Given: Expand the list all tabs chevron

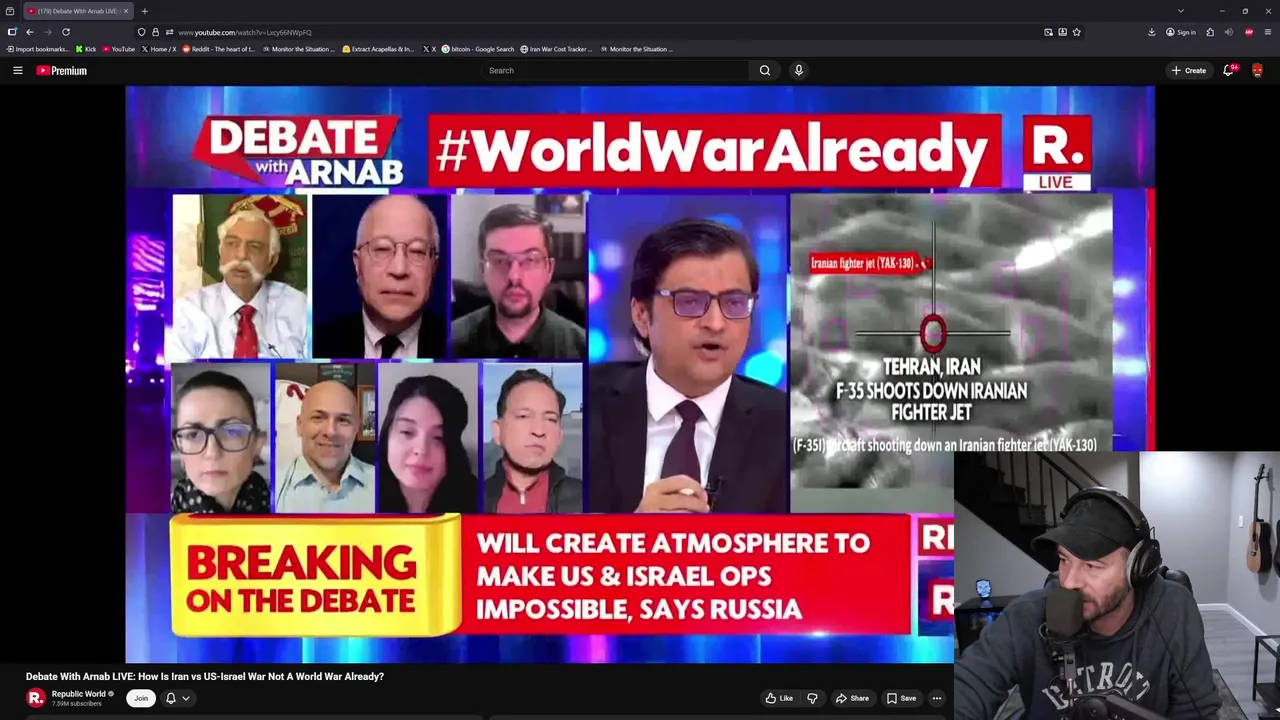Looking at the screenshot, I should coord(1181,11).
